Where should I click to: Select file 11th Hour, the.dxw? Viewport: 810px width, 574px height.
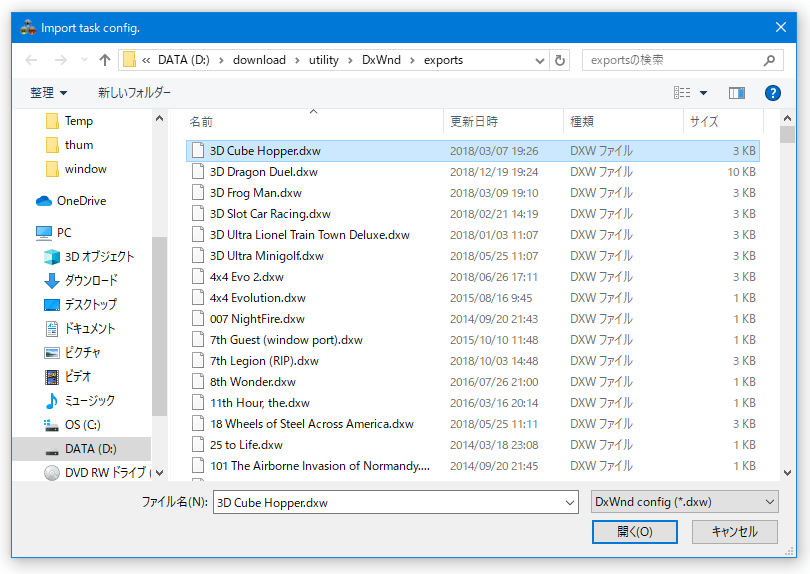pyautogui.click(x=473, y=403)
